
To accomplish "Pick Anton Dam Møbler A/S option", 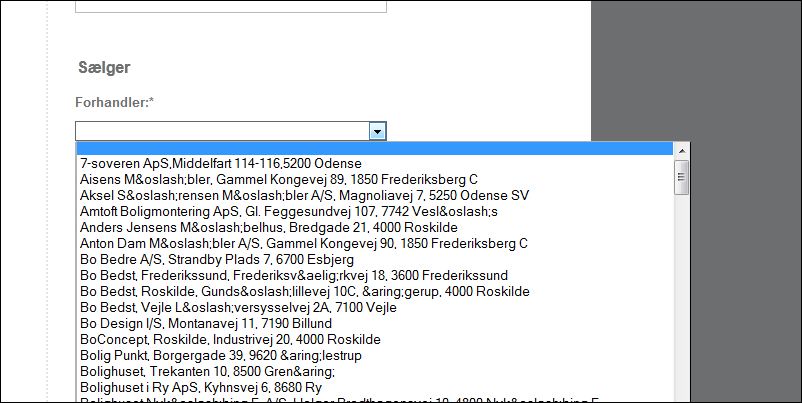I will 303,243.
